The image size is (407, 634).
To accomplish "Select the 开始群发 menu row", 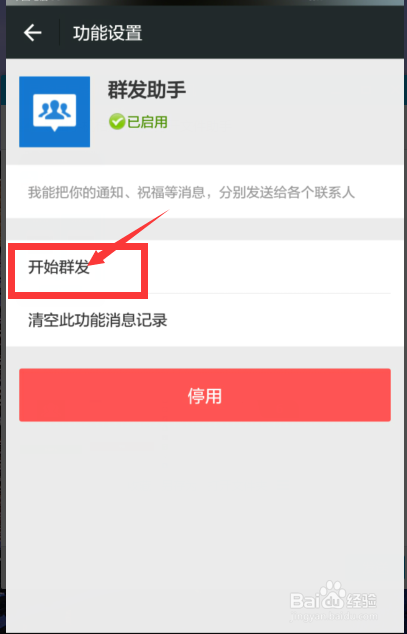I will tap(198, 267).
